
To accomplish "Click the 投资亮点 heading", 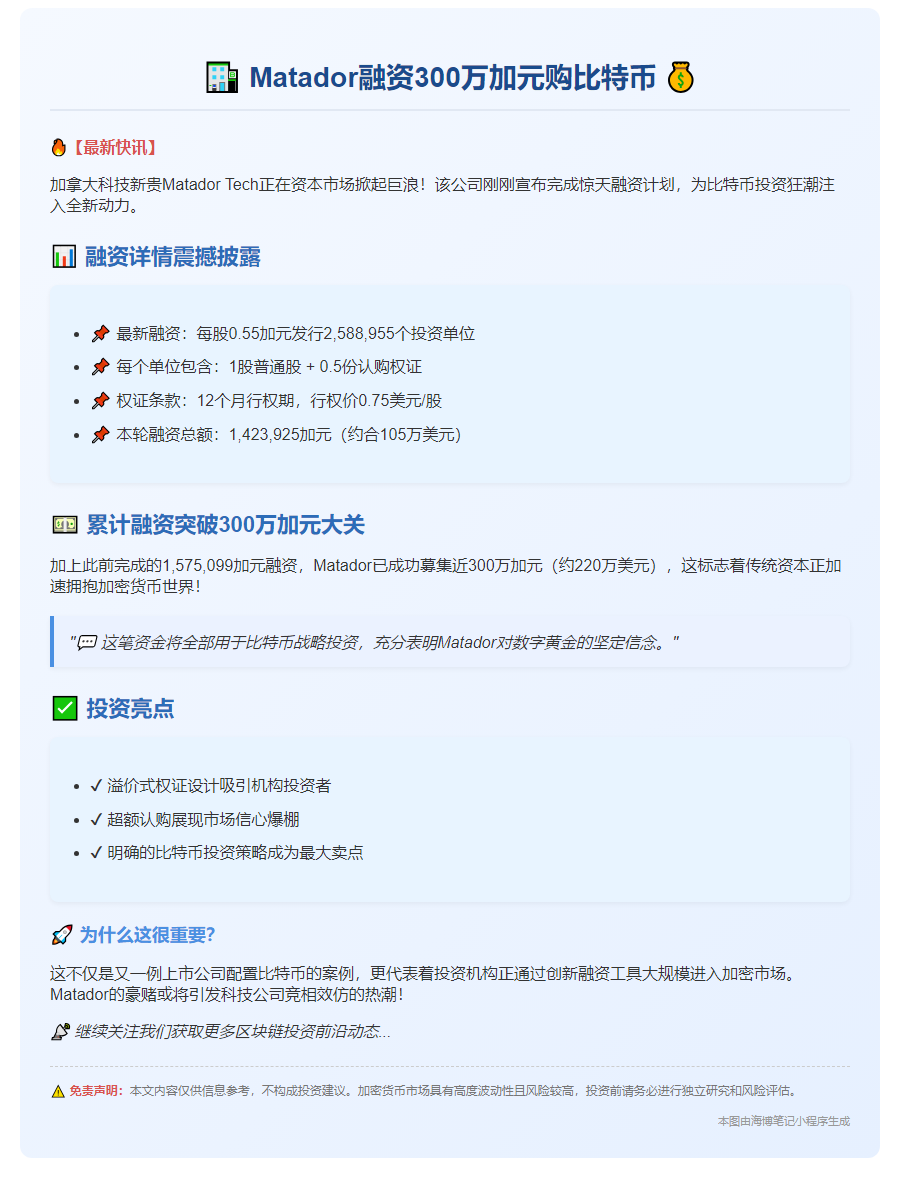I will pyautogui.click(x=130, y=708).
